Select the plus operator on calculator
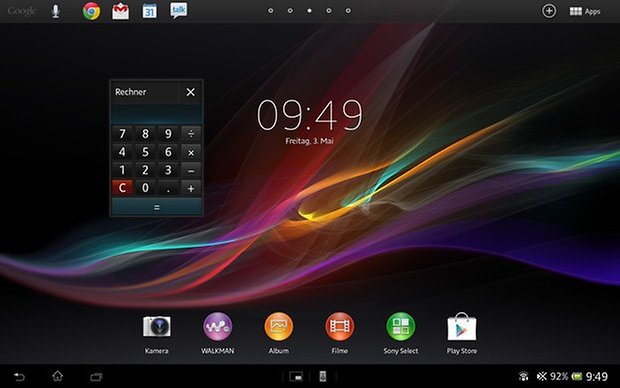This screenshot has width=620, height=388. click(191, 188)
